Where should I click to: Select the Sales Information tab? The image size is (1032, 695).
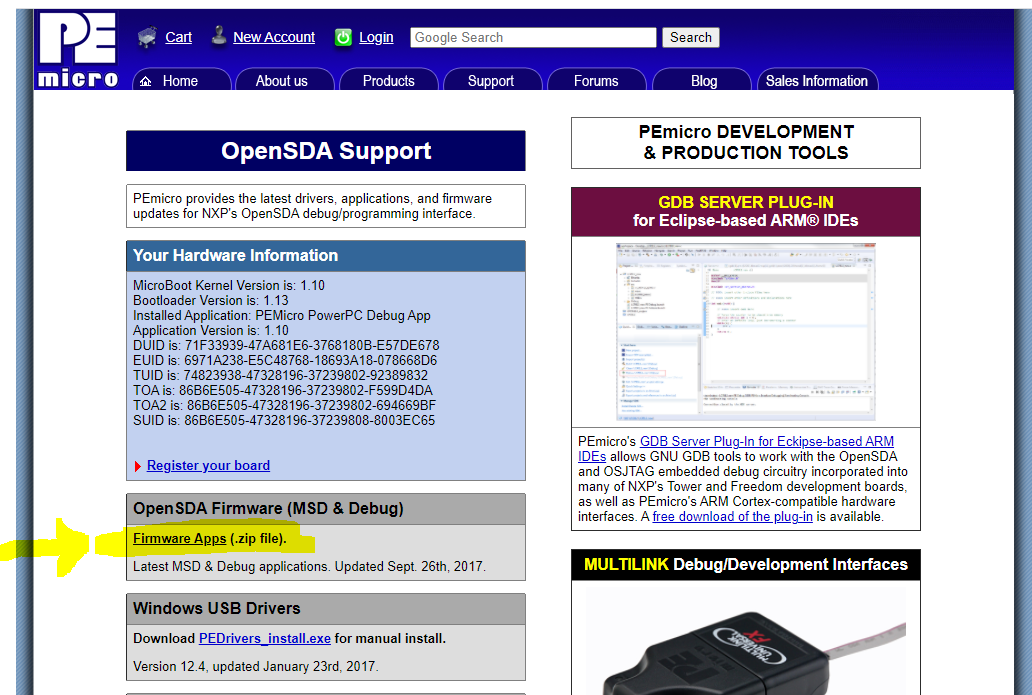(x=817, y=81)
